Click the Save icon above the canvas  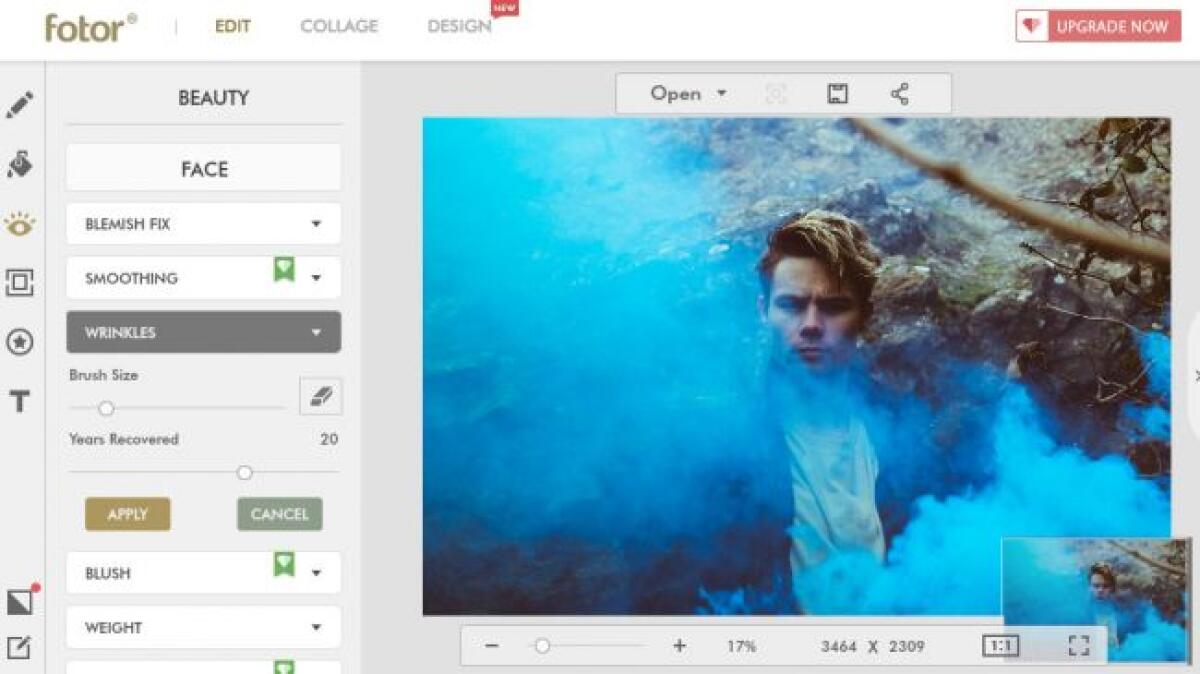(x=837, y=93)
